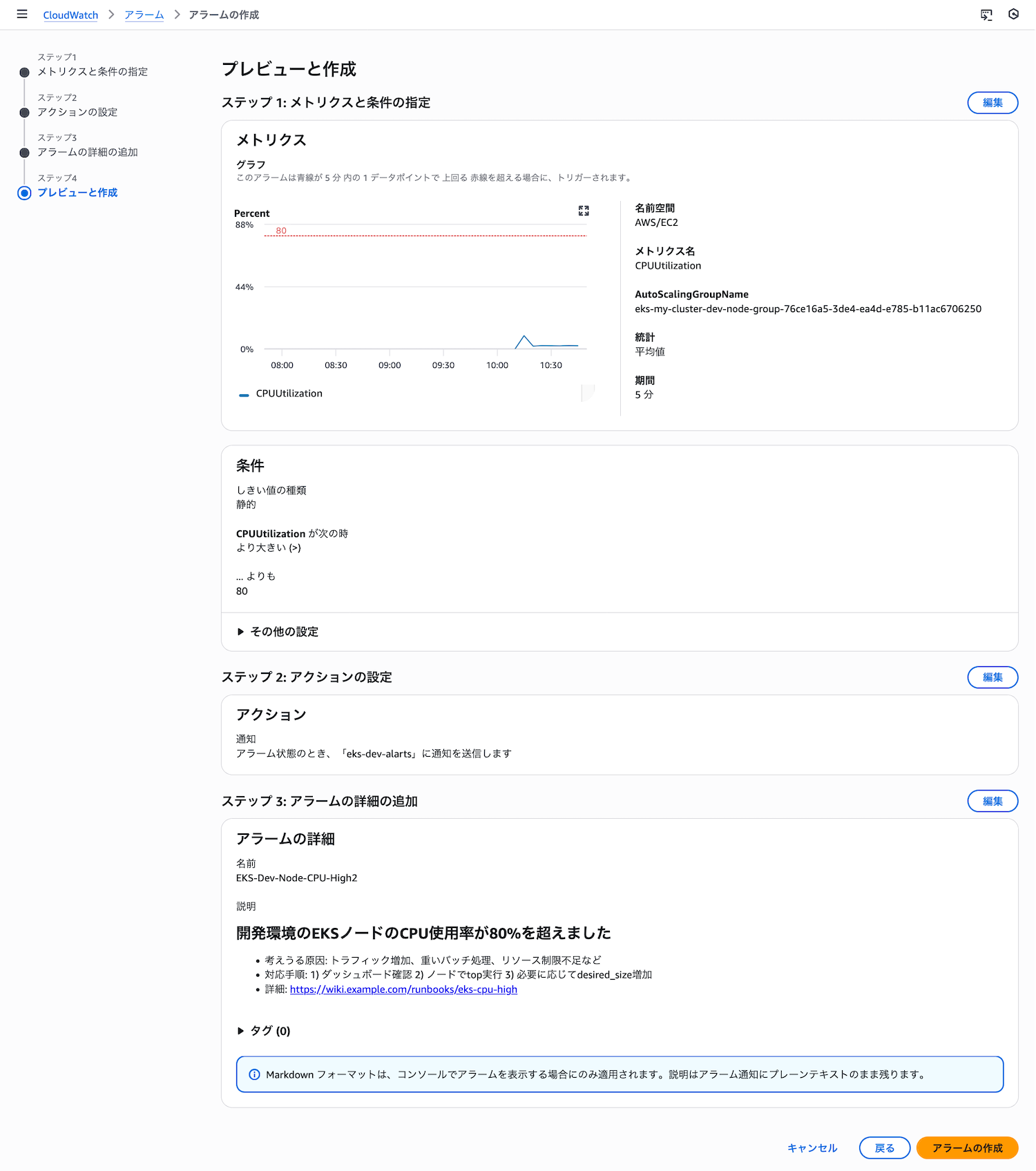Open the CloudWatch breadcrumb link
1036x1171 pixels.
click(70, 14)
